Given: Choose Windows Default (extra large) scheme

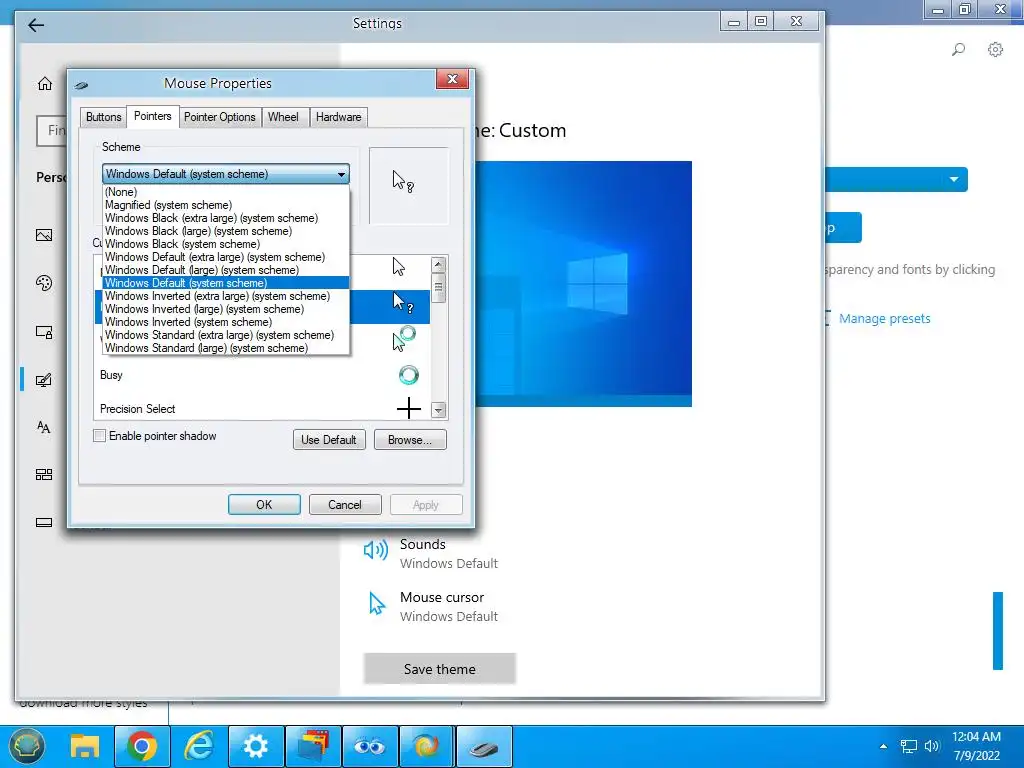Looking at the screenshot, I should [226, 257].
